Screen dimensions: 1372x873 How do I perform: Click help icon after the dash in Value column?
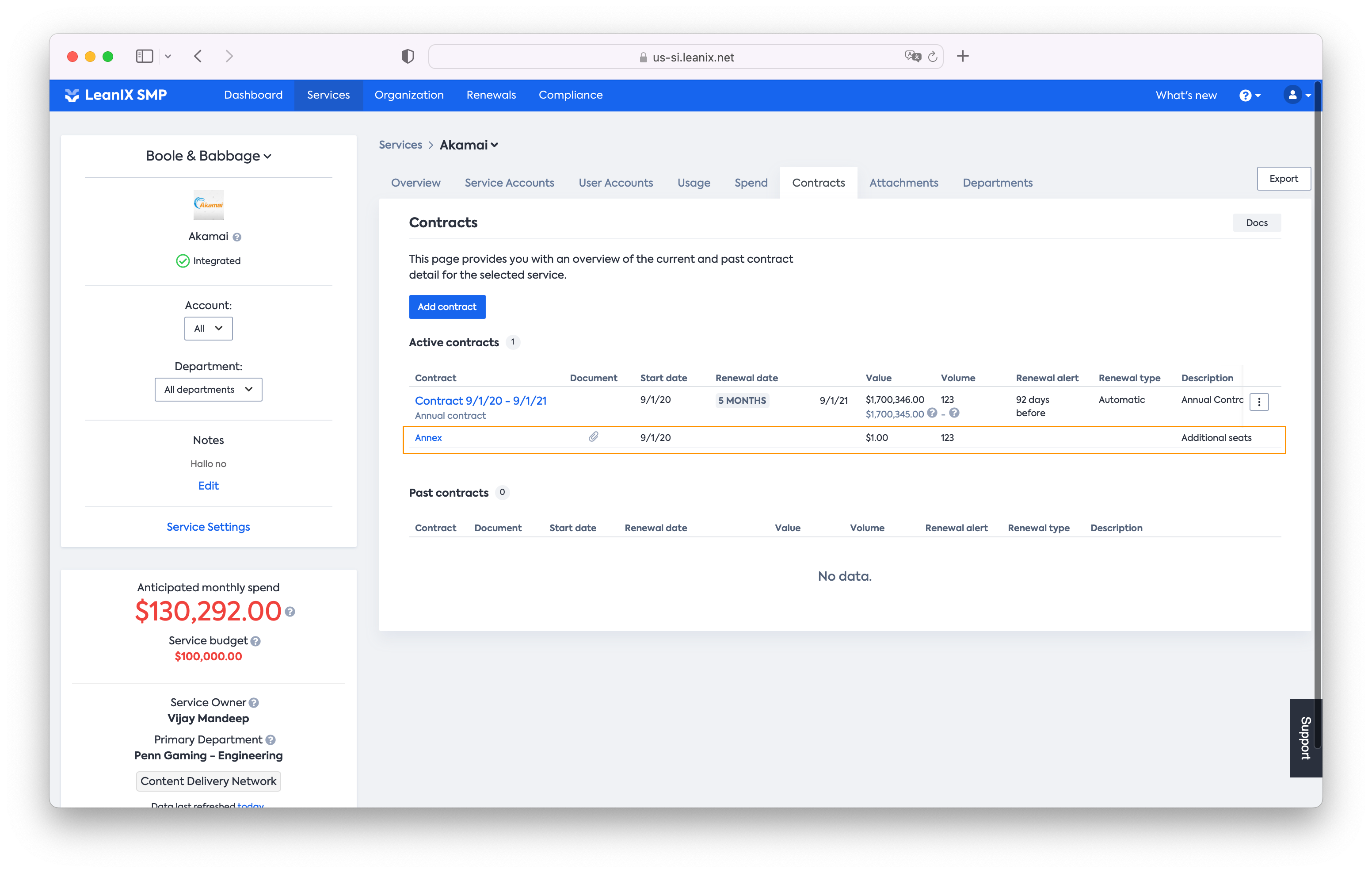click(x=954, y=413)
